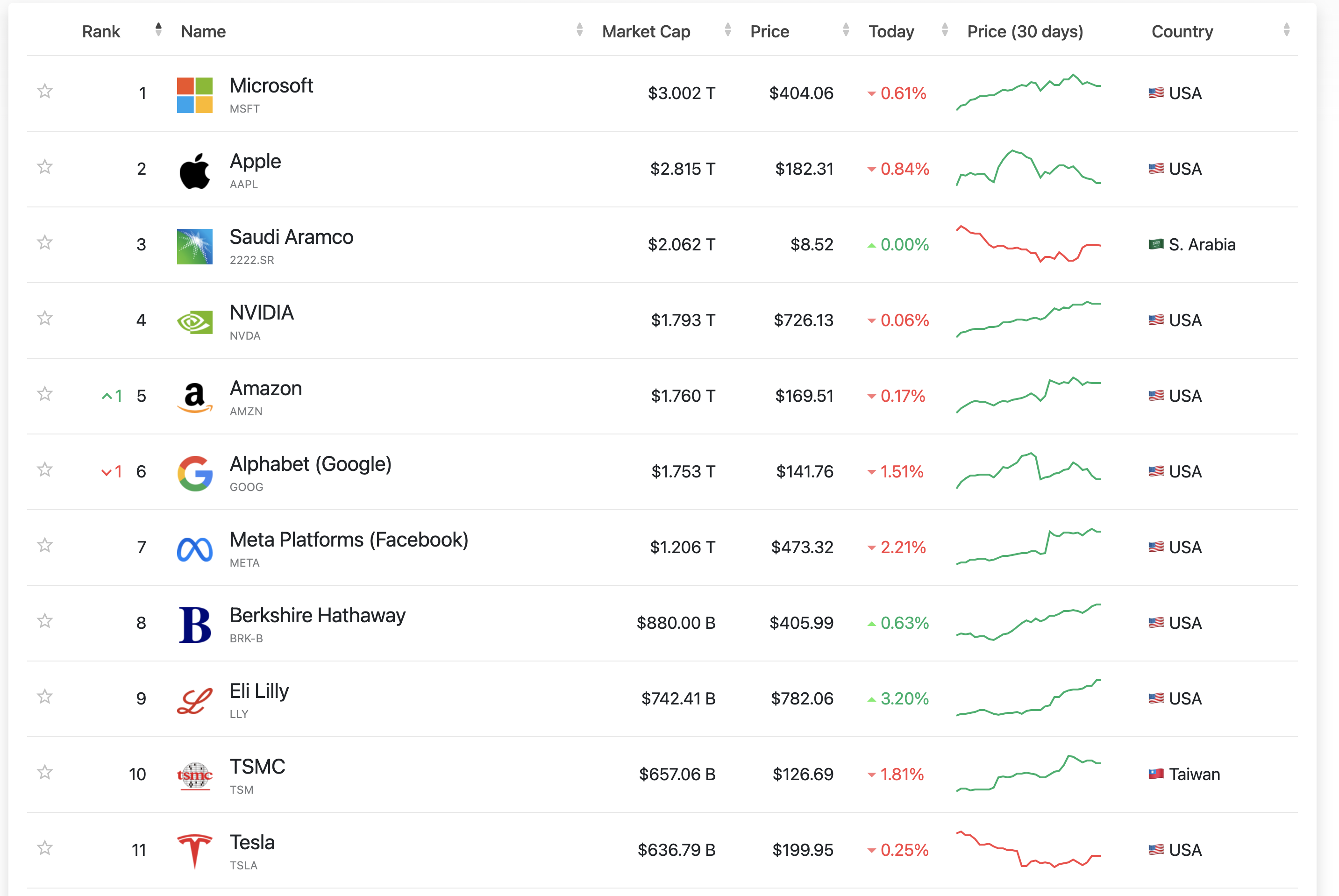Screen dimensions: 1339x896
Task: Star Berkshire Hathaway as favorite
Action: (x=44, y=620)
